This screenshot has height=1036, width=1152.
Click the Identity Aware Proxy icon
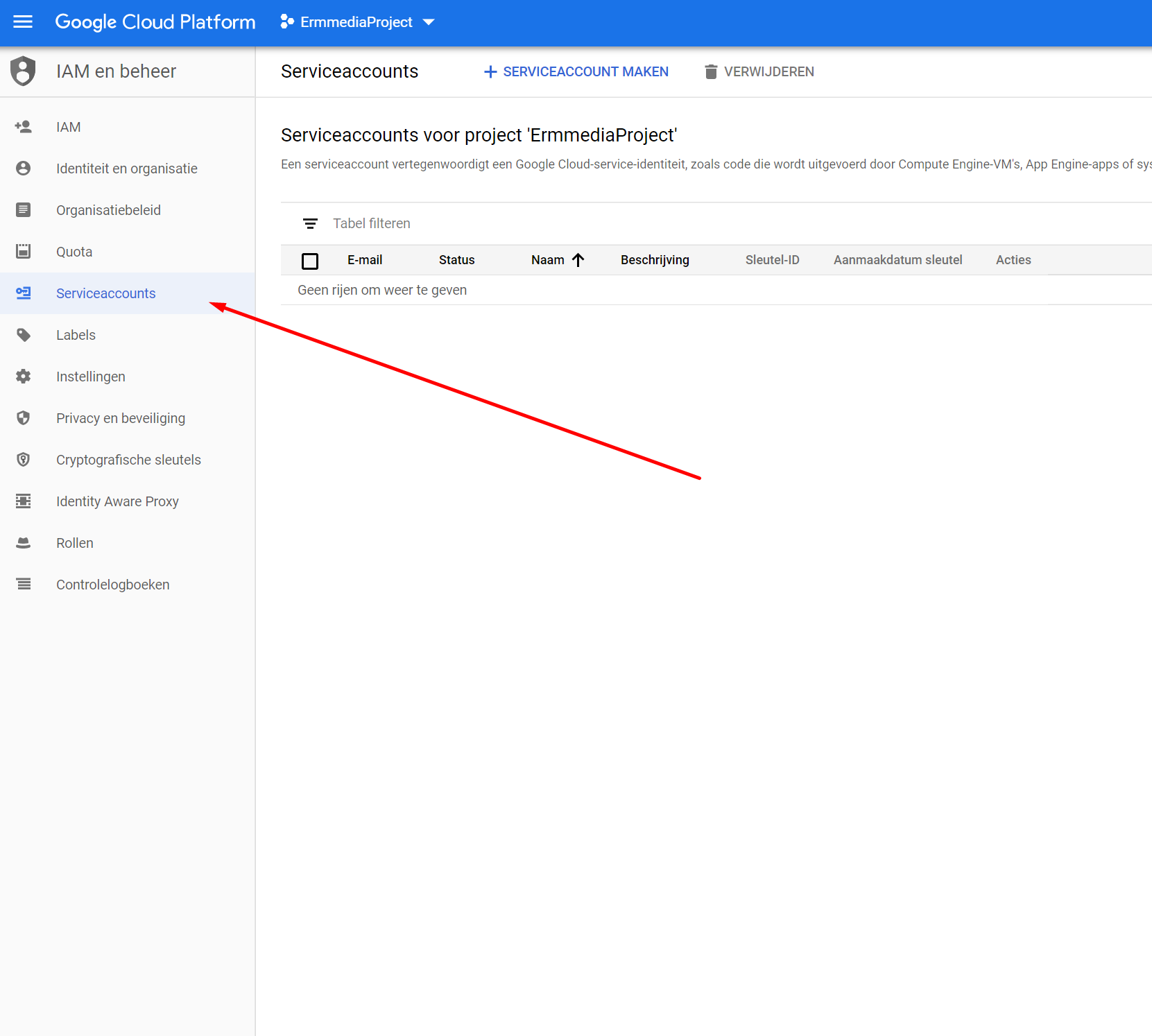click(x=23, y=501)
